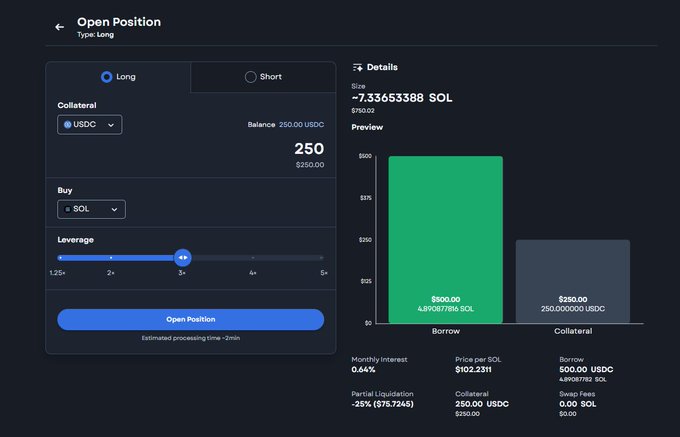Screen dimensions: 680x437
Task: Click the Open Position page title
Action: click(119, 22)
